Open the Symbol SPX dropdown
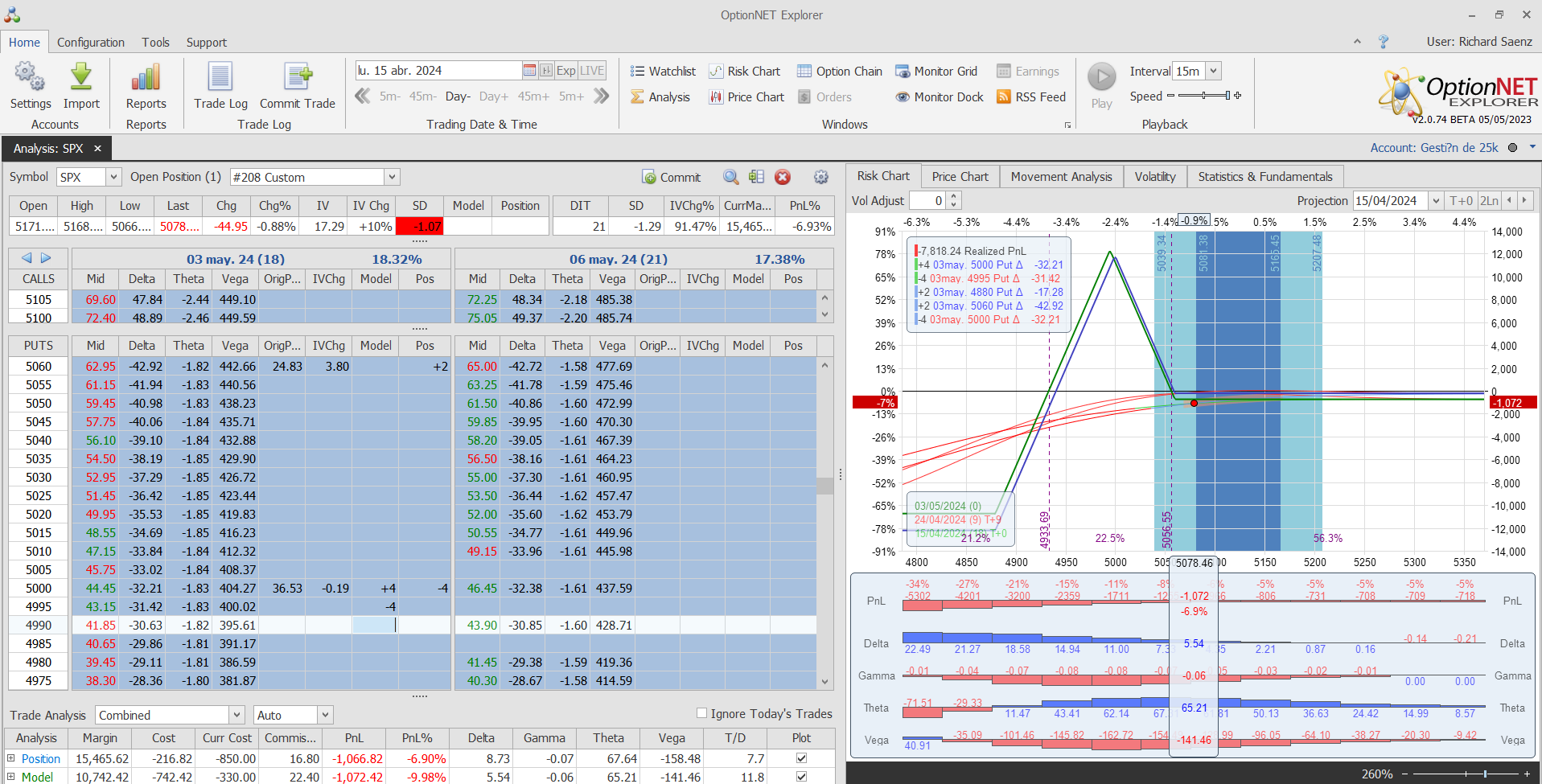Screen dimensions: 1542x784 [113, 178]
